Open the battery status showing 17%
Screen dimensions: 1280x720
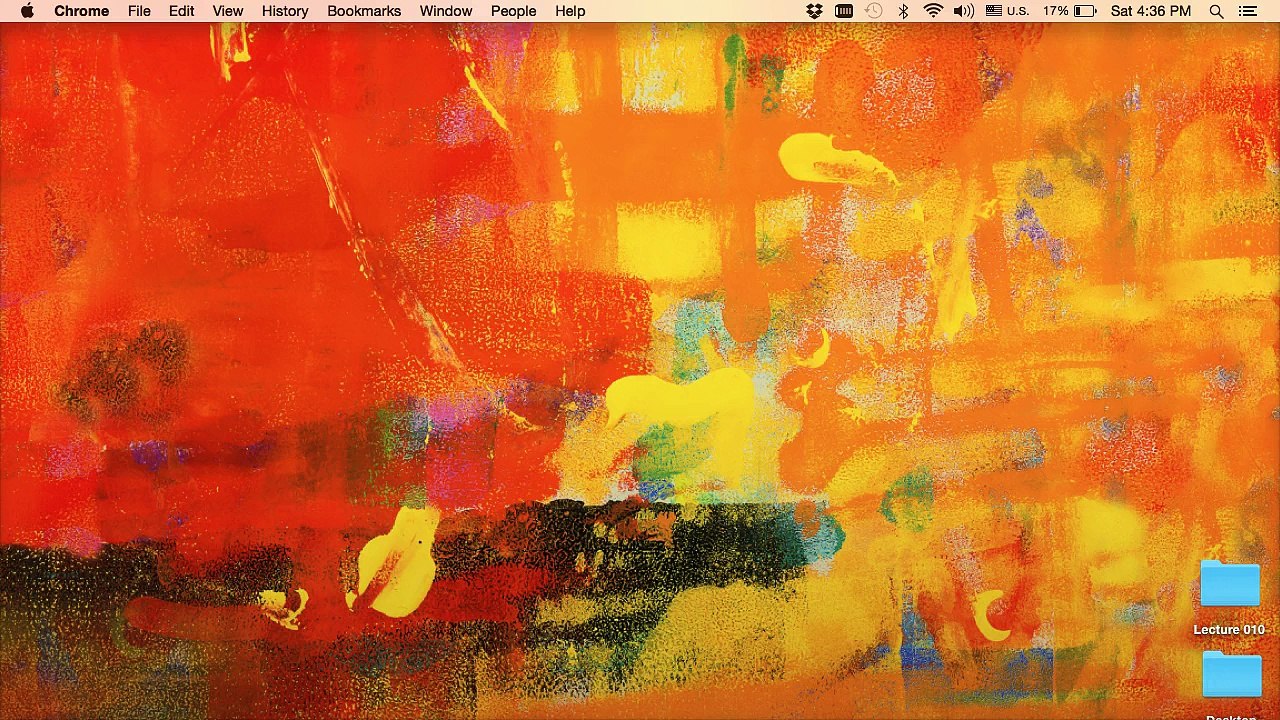pos(1069,11)
